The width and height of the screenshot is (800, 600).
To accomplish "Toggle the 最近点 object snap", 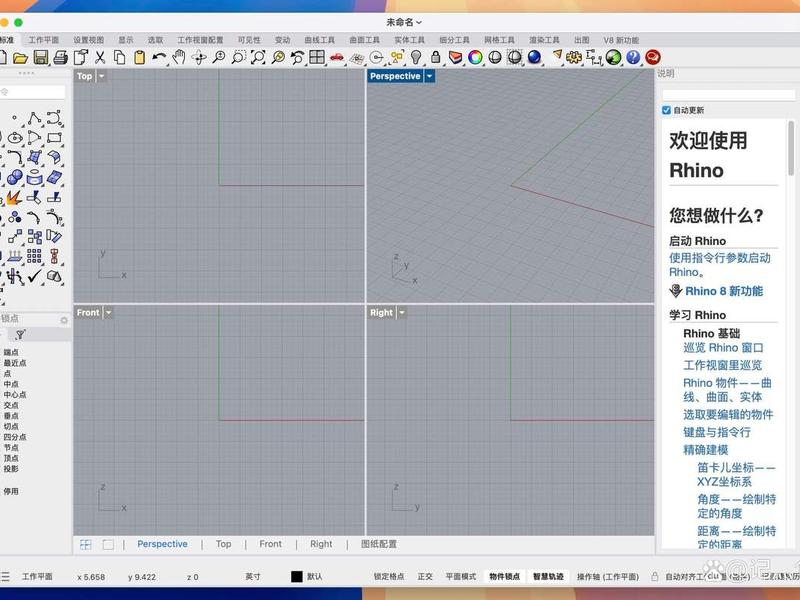I will tap(15, 363).
